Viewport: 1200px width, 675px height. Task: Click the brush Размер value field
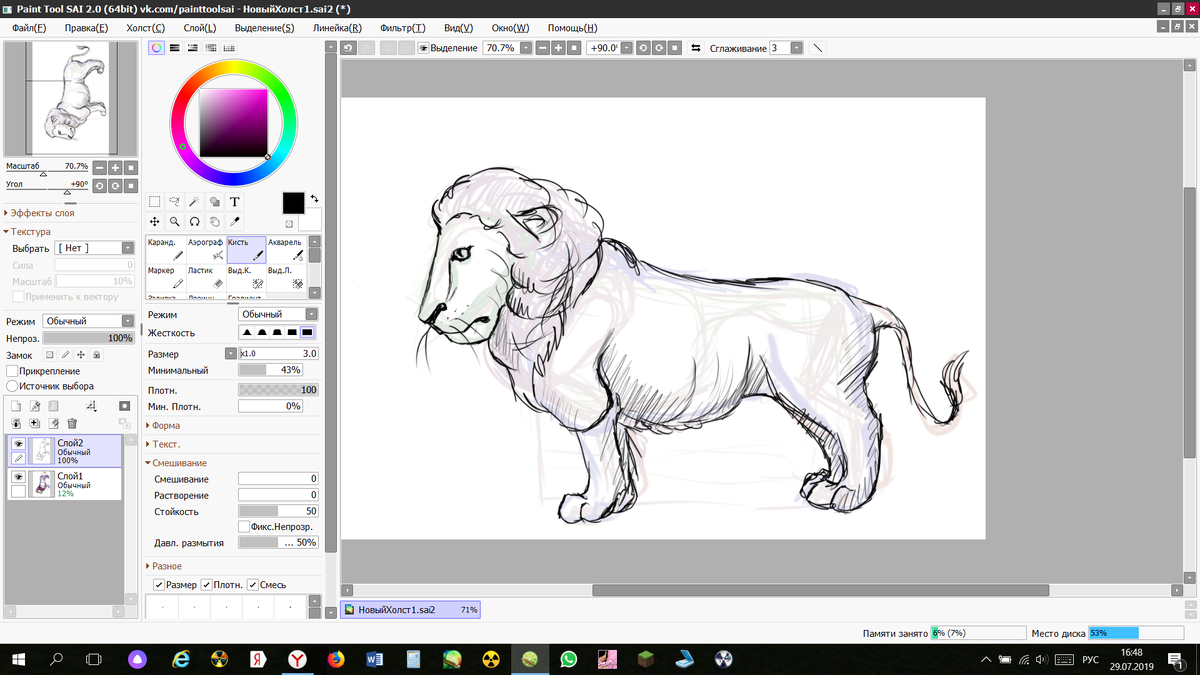pos(279,353)
